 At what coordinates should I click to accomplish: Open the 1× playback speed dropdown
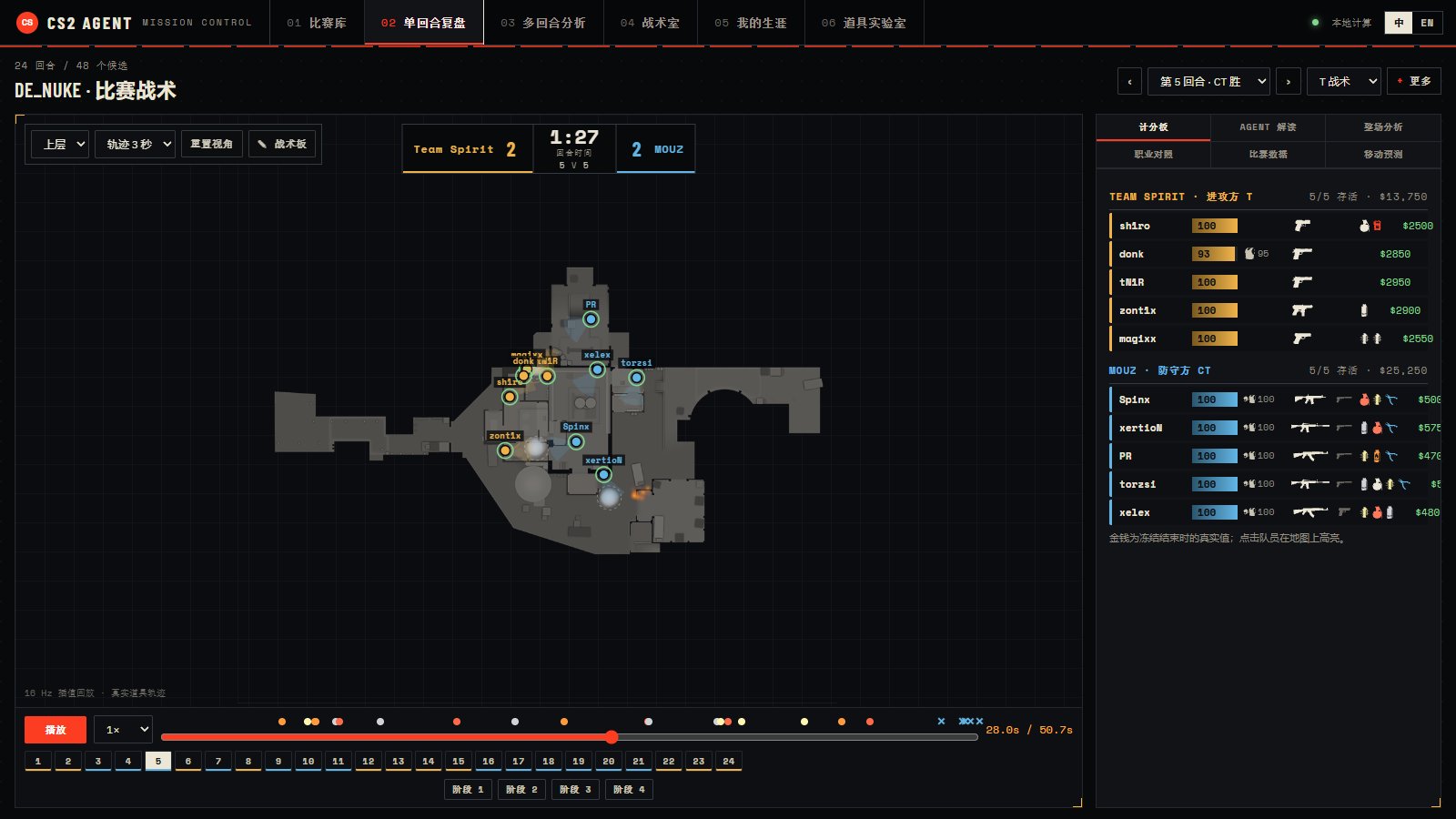(x=124, y=730)
